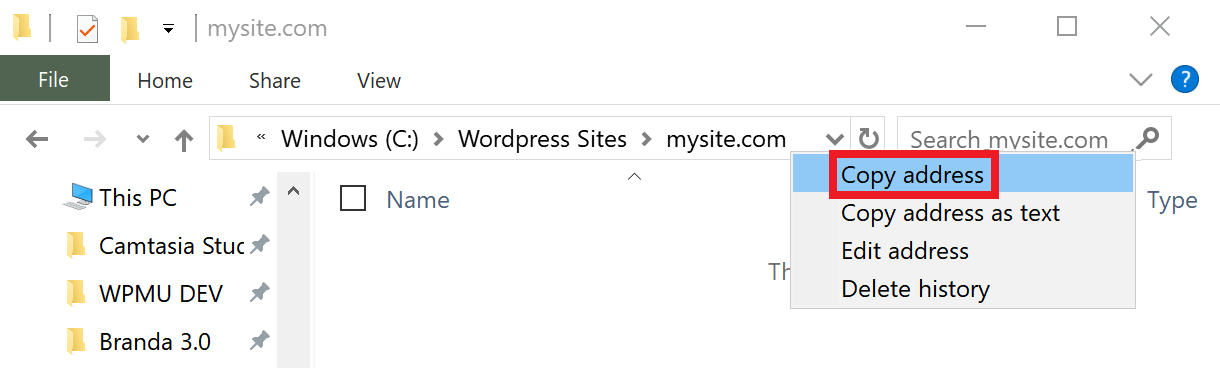Screen dimensions: 1220x372
Task: Expand the address bar history dropdown
Action: (834, 139)
